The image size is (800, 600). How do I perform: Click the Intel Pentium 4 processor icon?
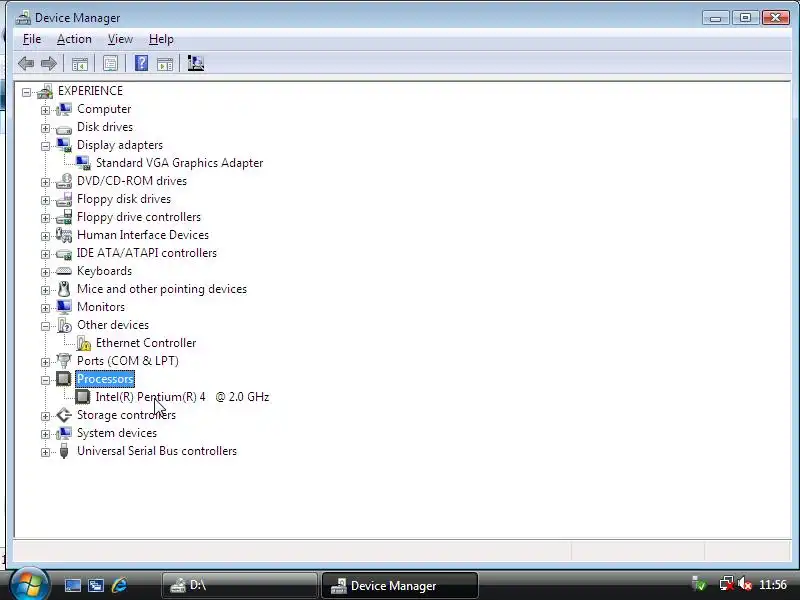coord(83,397)
